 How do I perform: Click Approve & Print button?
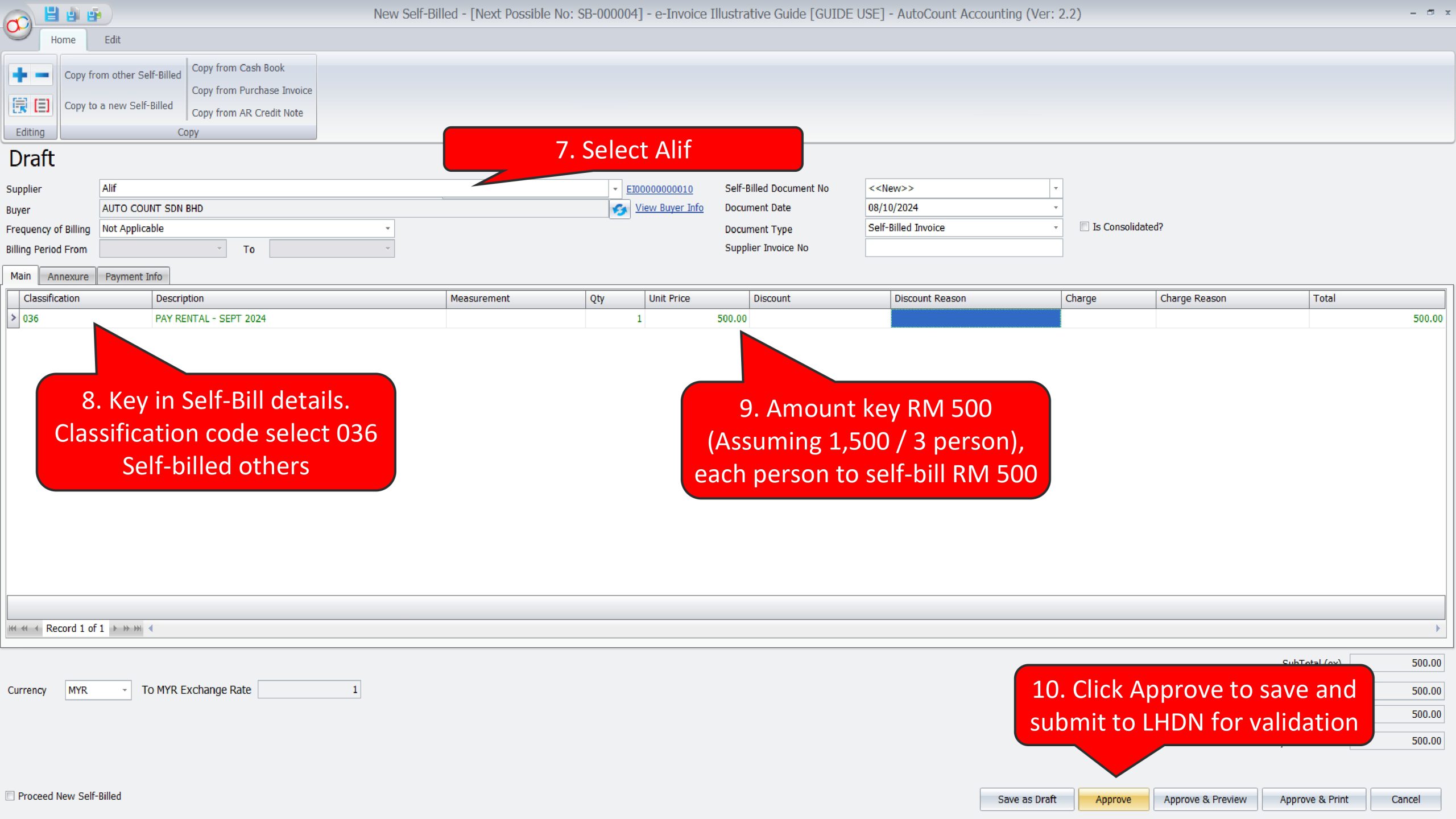click(x=1314, y=799)
